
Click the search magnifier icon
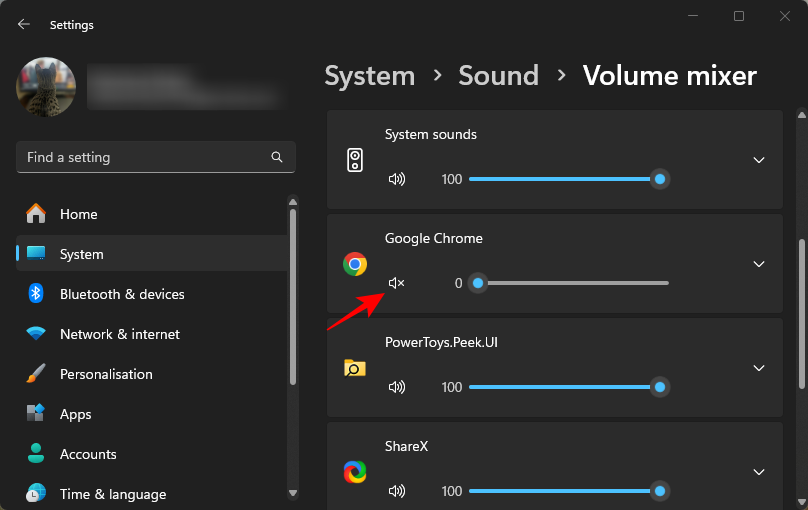pyautogui.click(x=277, y=157)
